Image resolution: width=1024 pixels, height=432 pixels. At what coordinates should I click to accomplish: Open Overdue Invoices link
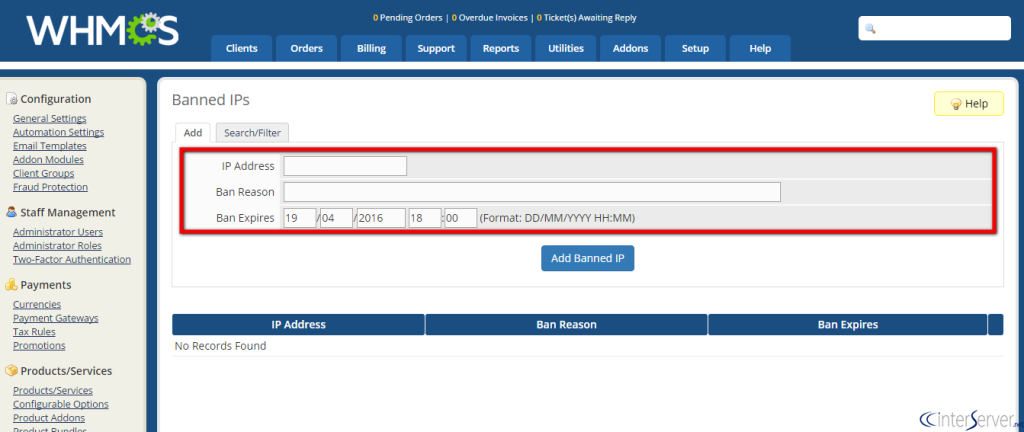pos(489,18)
